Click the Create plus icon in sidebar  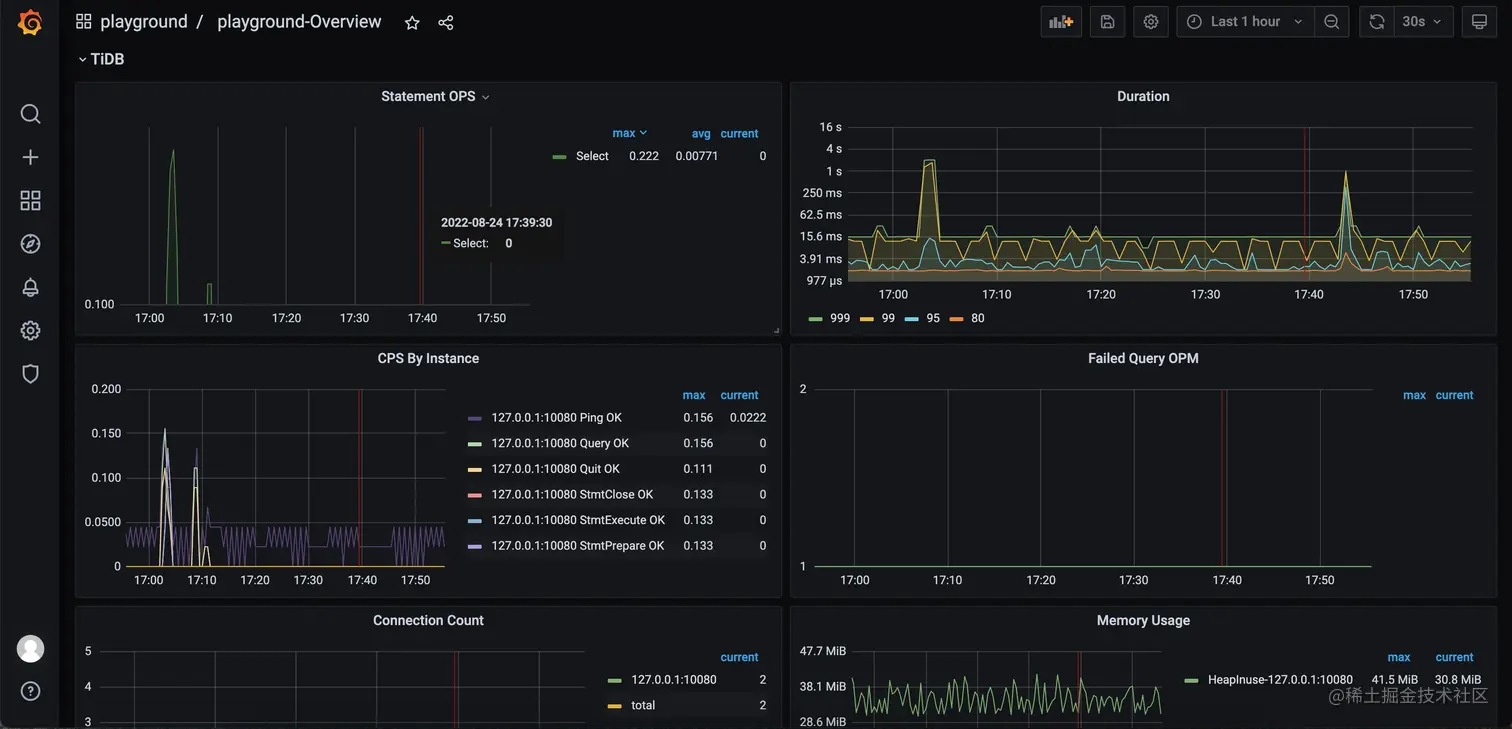(30, 157)
